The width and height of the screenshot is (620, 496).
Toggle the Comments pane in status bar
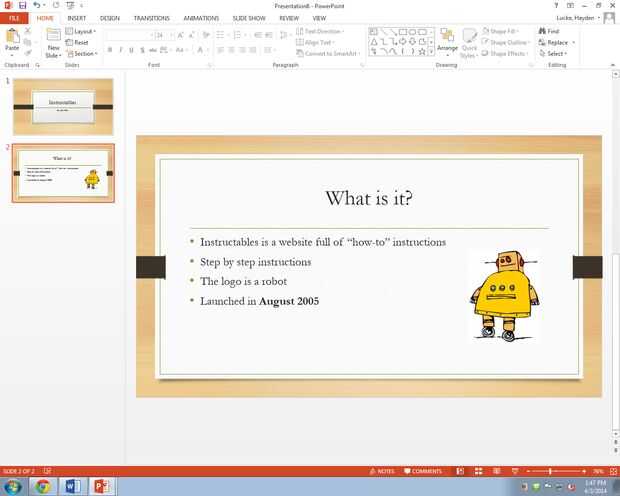point(423,471)
